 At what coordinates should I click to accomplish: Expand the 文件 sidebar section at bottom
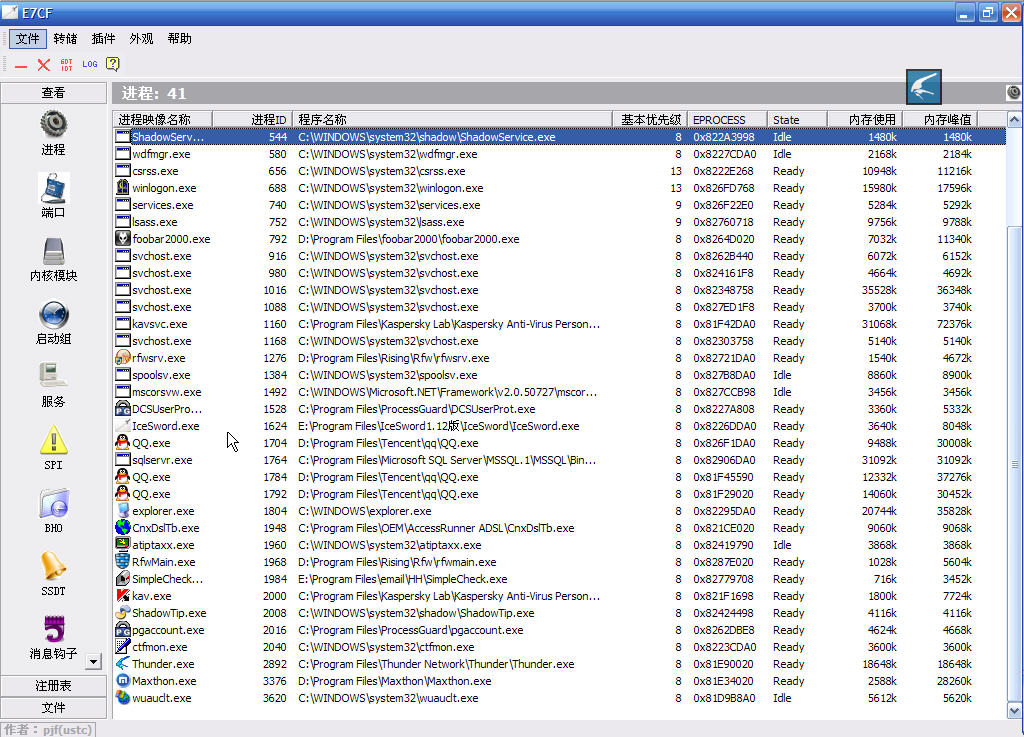pyautogui.click(x=54, y=708)
